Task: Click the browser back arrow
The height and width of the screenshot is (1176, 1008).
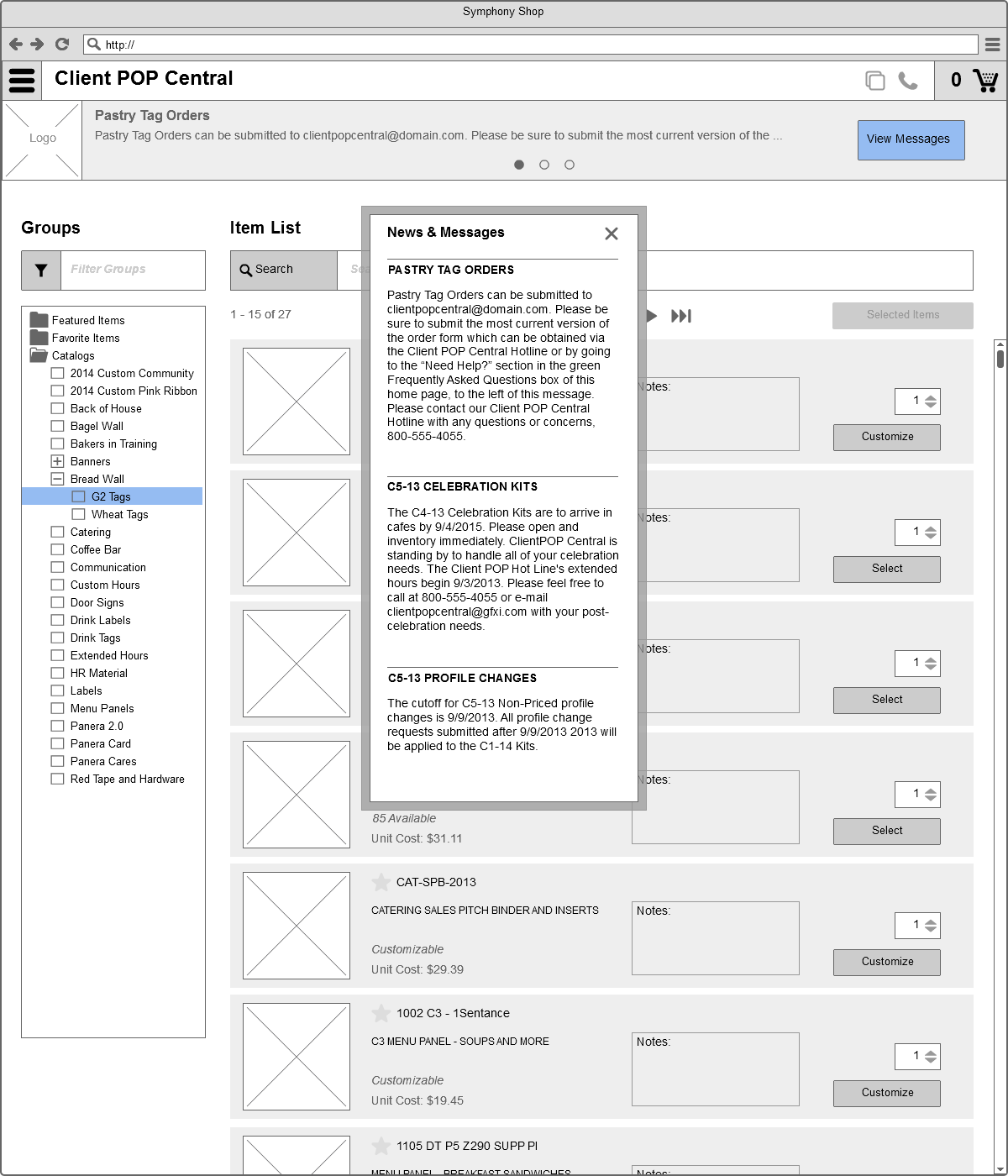Action: 15,44
